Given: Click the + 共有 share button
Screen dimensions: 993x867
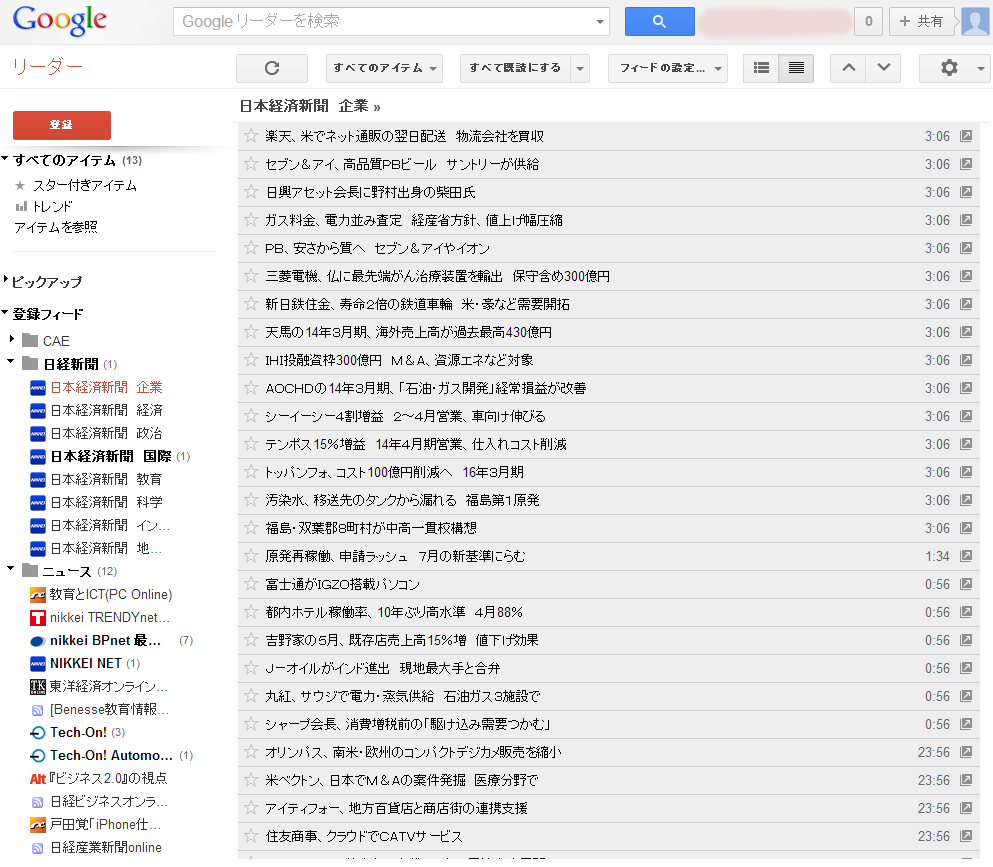Looking at the screenshot, I should point(921,22).
